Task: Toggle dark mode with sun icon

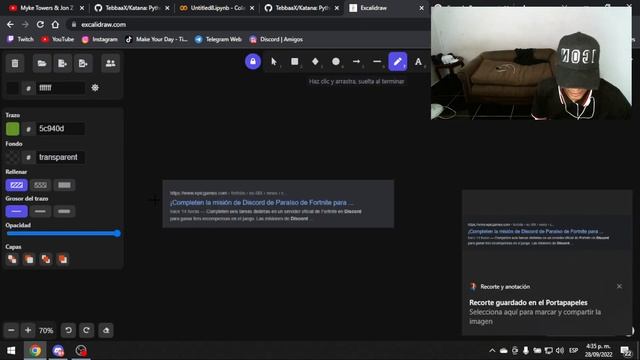Action: coord(95,88)
